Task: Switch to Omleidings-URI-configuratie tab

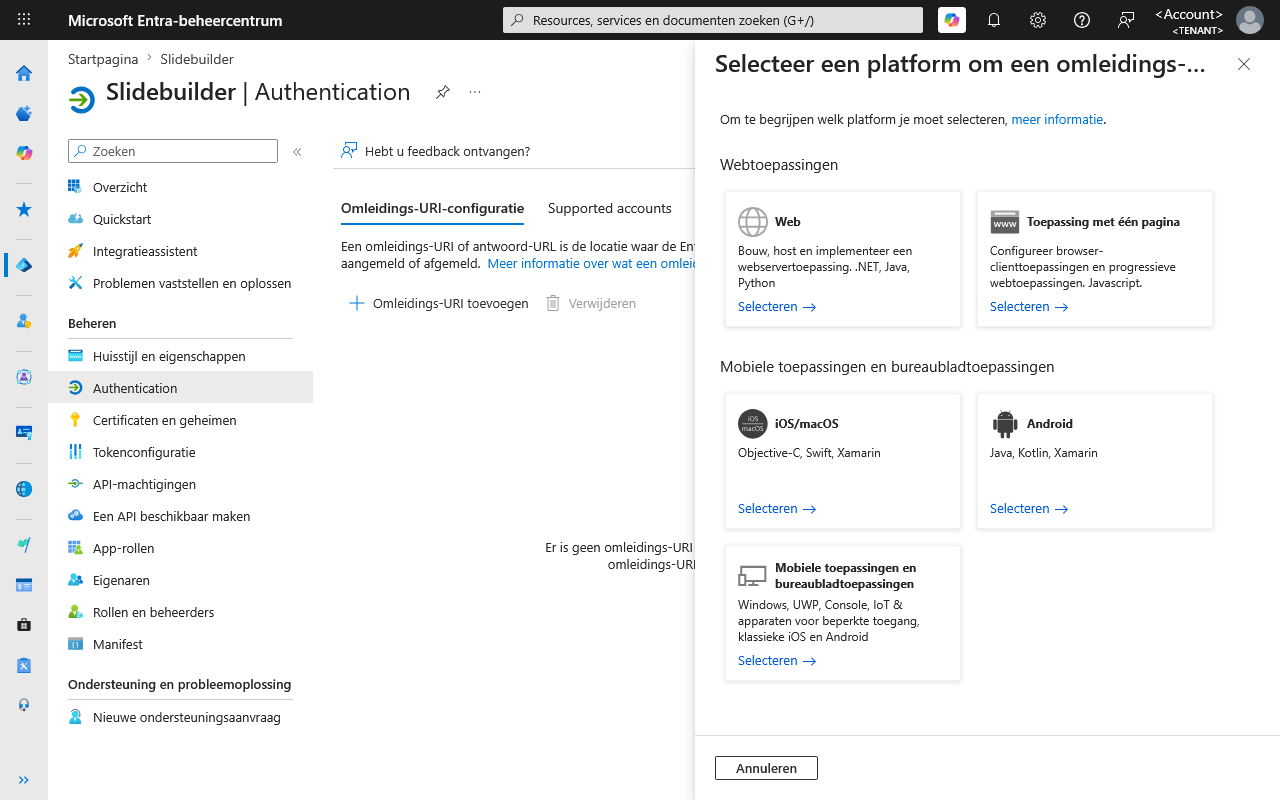Action: point(432,208)
